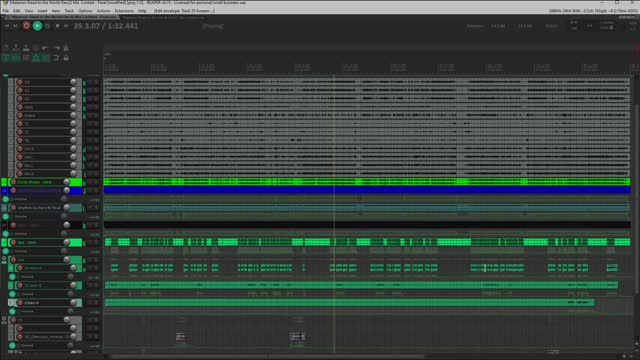Screen dimensions: 640x360
Task: Open the project tab list arrow
Action: tap(2, 17)
